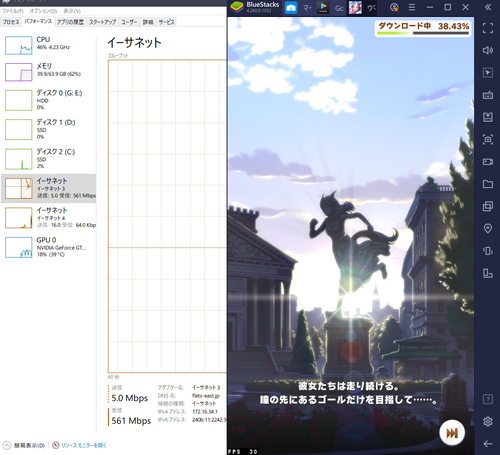Screen dimensions: 500x455
Task: Toggle the mouse cursor lock icon
Action: pyautogui.click(x=488, y=73)
